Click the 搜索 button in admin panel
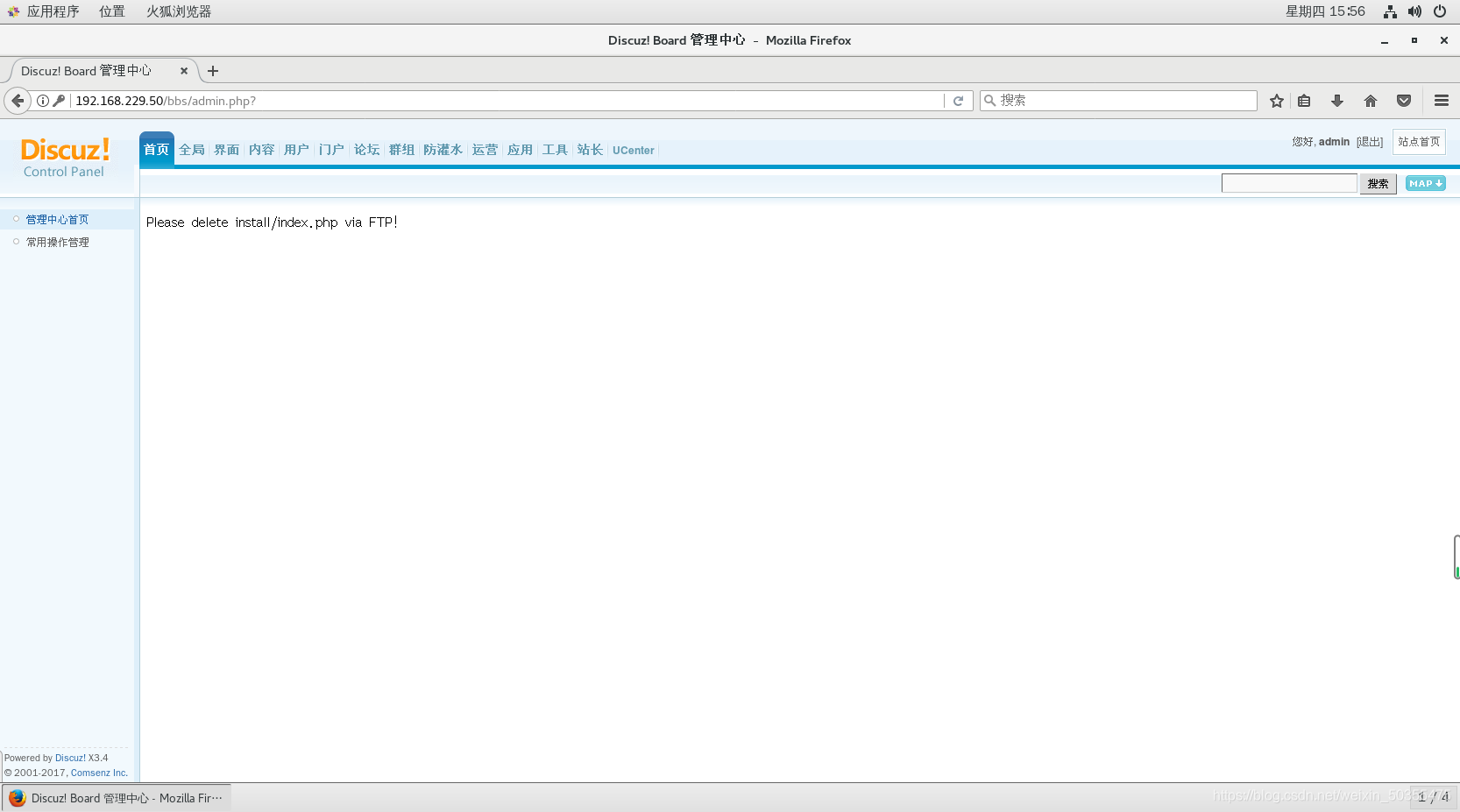 click(1378, 183)
